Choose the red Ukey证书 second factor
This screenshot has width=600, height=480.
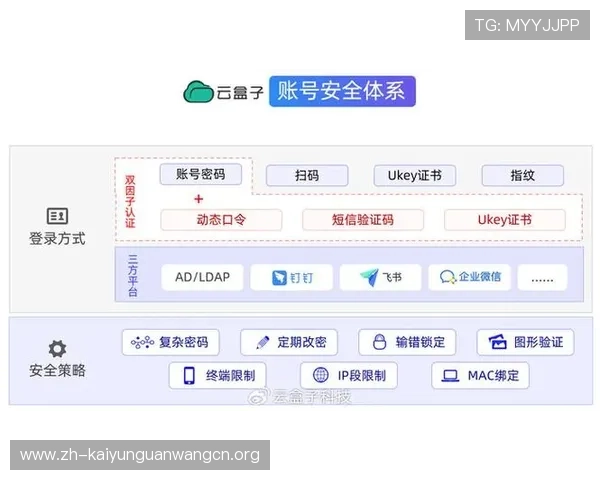(505, 220)
